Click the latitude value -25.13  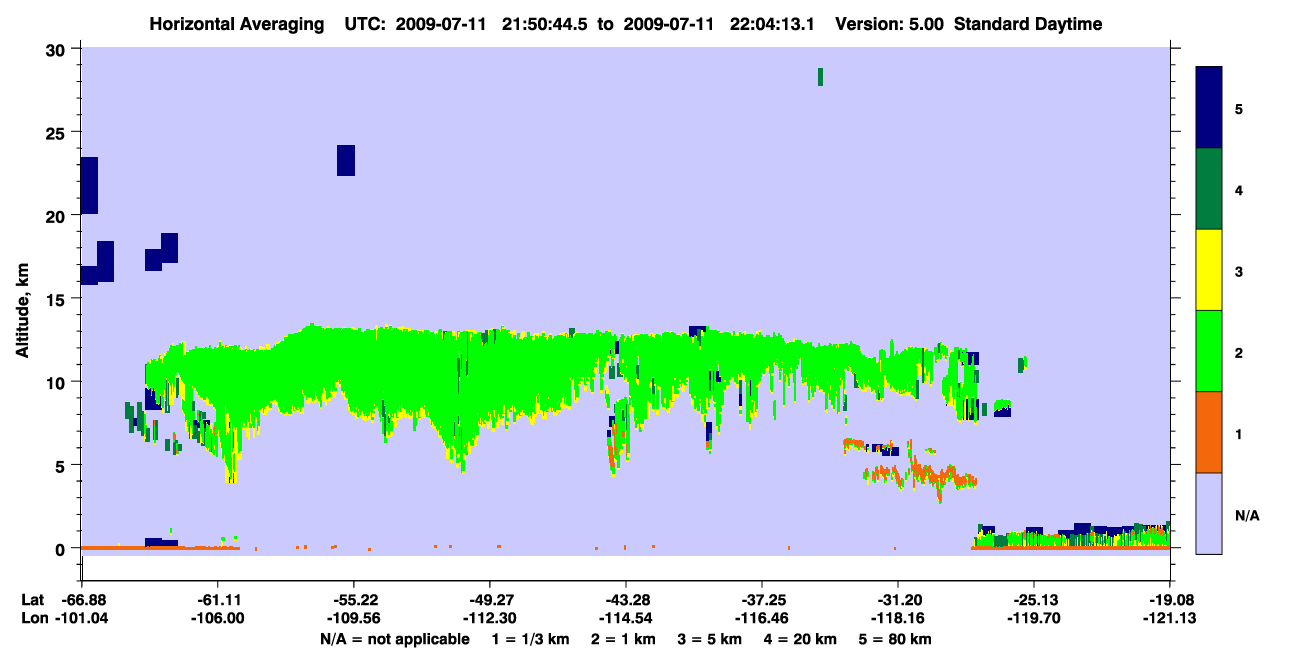pyautogui.click(x=1034, y=600)
